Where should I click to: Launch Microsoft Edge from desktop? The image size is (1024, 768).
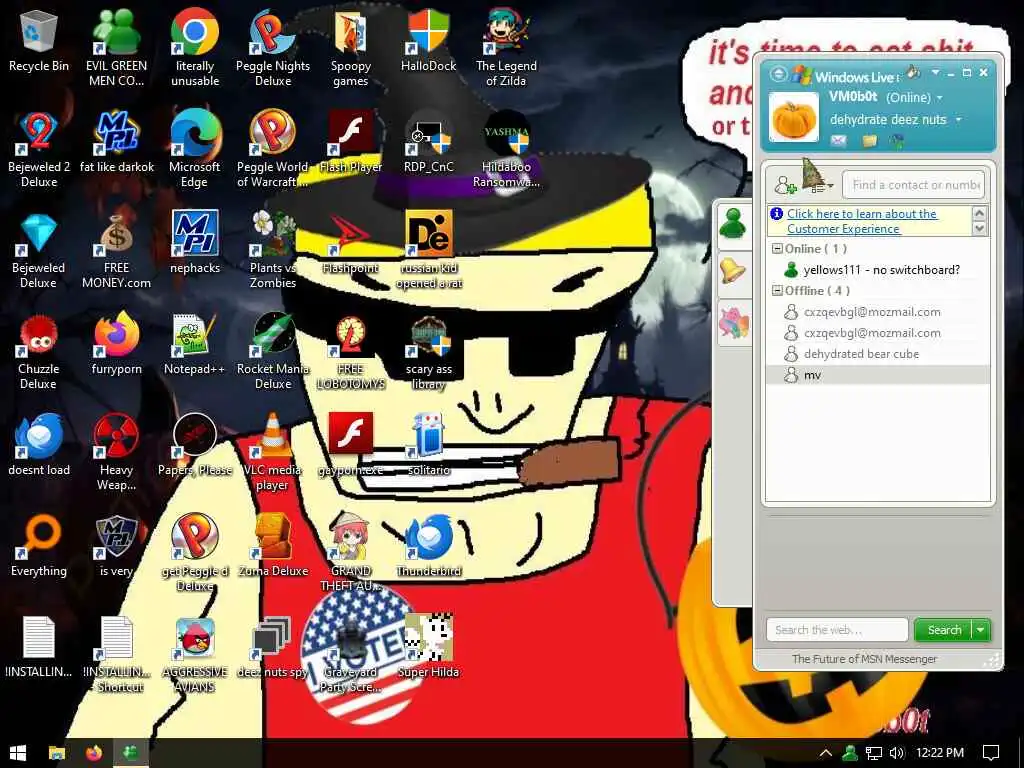pos(195,149)
